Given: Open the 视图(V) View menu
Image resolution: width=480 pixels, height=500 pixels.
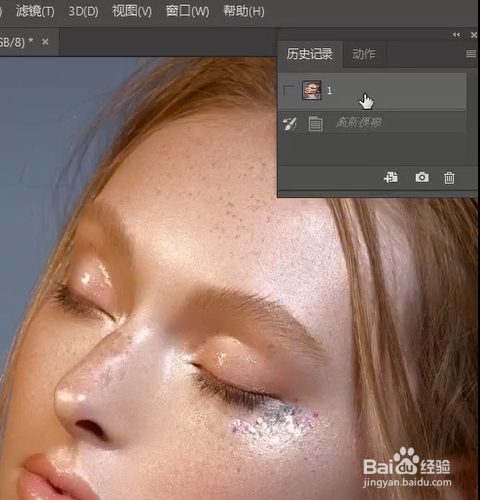Looking at the screenshot, I should click(x=132, y=11).
